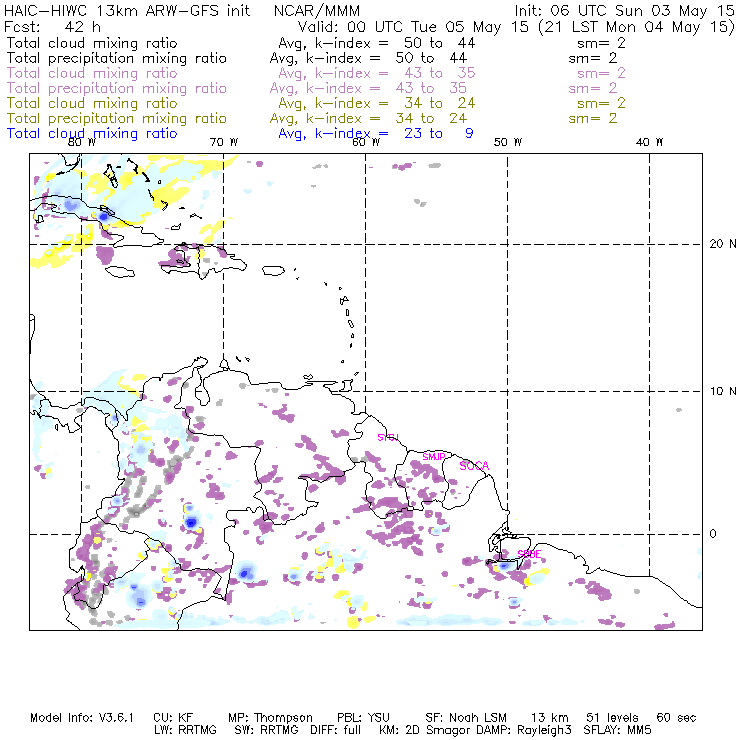Click olive sm= 2 in cloud mixing row
The height and width of the screenshot is (740, 740).
point(601,103)
